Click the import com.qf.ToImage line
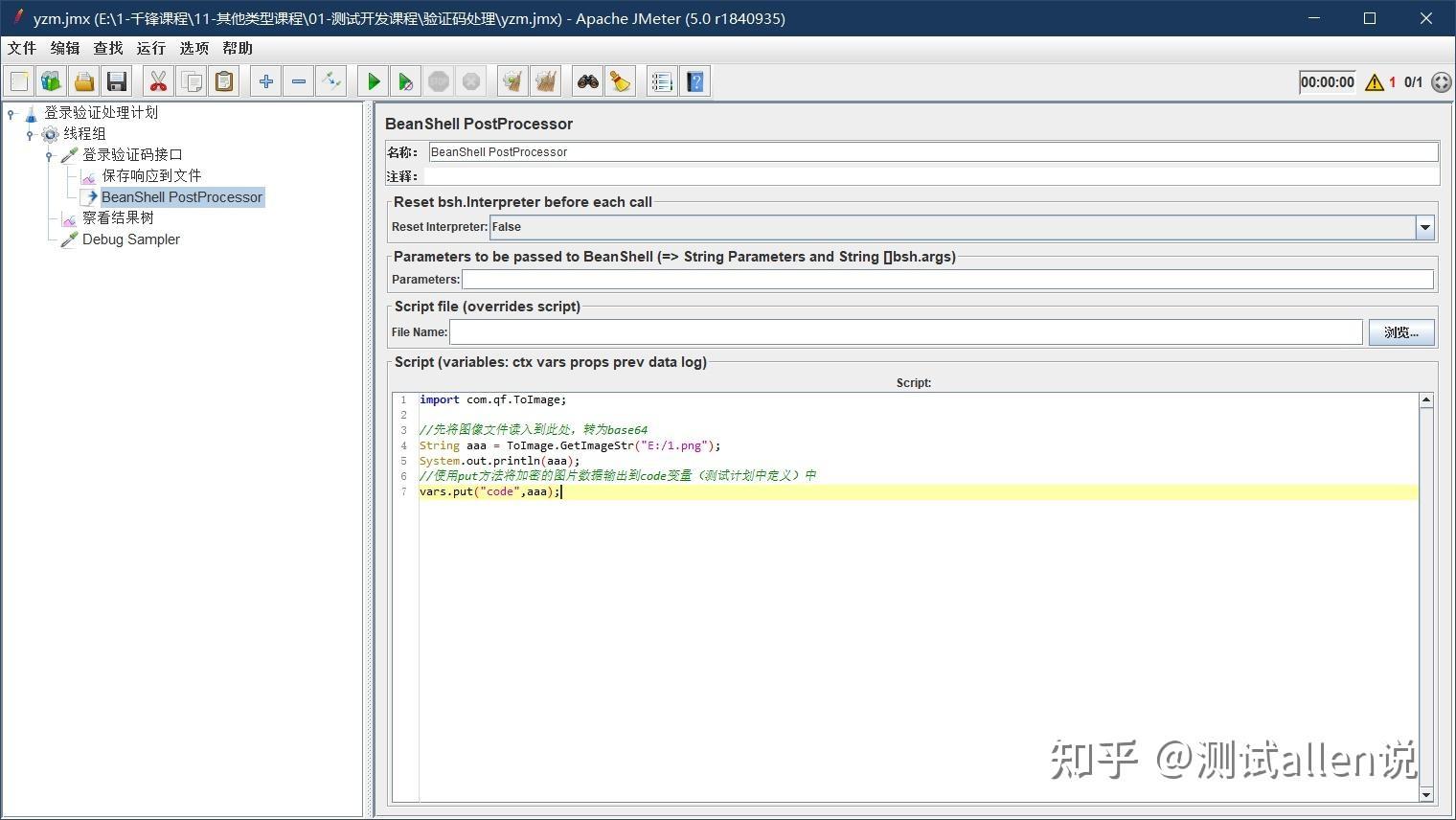 [492, 399]
